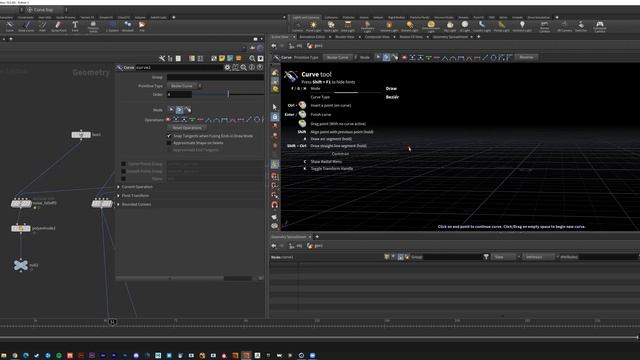Click the Reverse button in viewport toolbar
The width and height of the screenshot is (640, 360).
click(526, 57)
